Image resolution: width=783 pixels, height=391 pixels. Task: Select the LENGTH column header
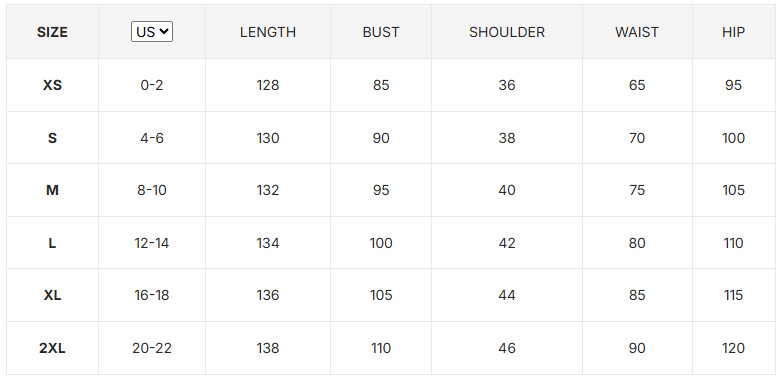click(268, 32)
